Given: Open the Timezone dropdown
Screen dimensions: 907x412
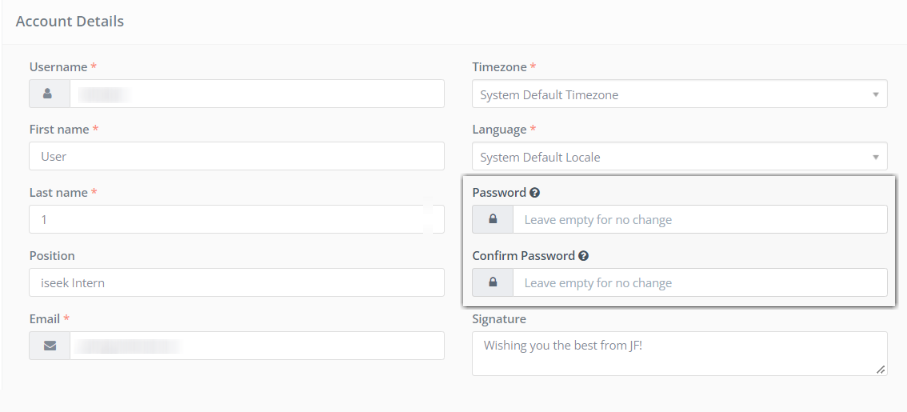Looking at the screenshot, I should tap(679, 95).
